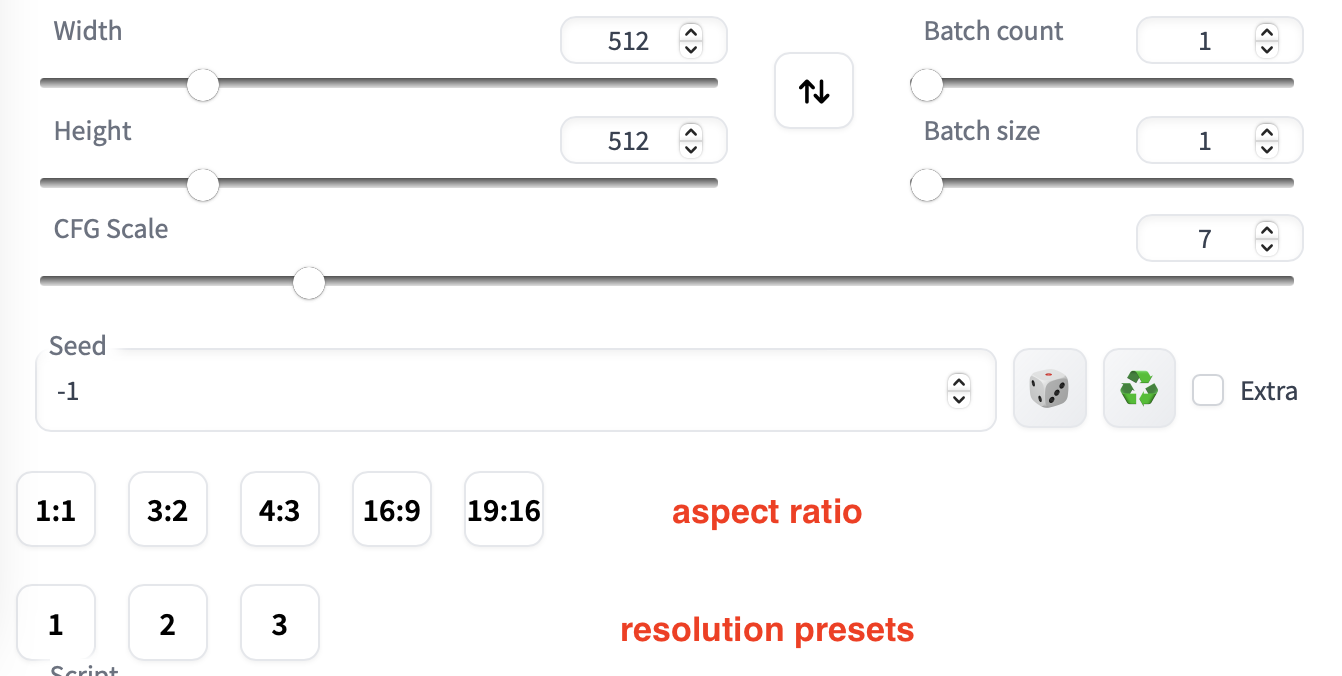1342x676 pixels.
Task: Select resolution preset 3
Action: point(279,622)
